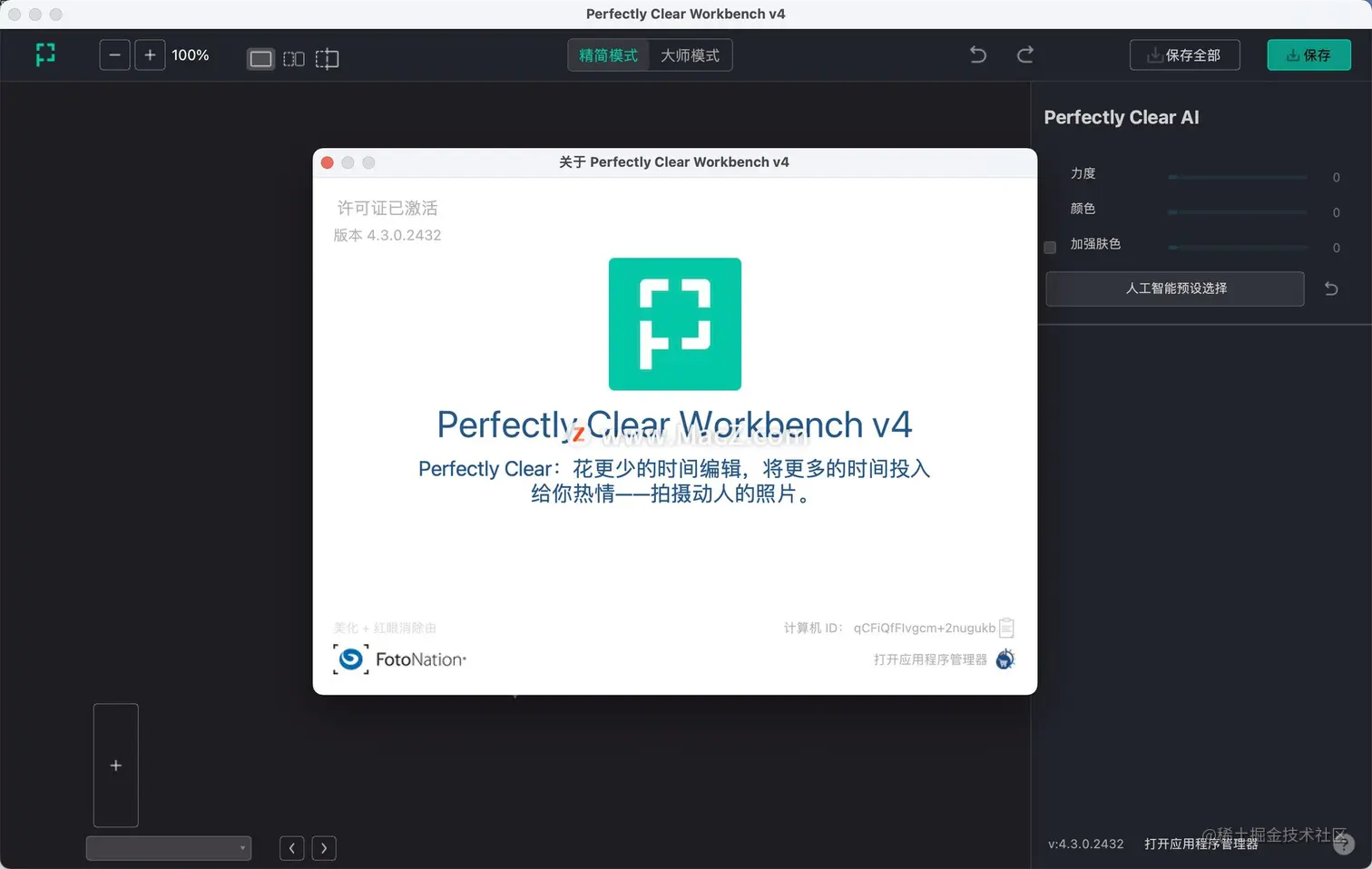Enable the 加强肤色 checkbox
This screenshot has height=869, width=1372.
coord(1050,248)
